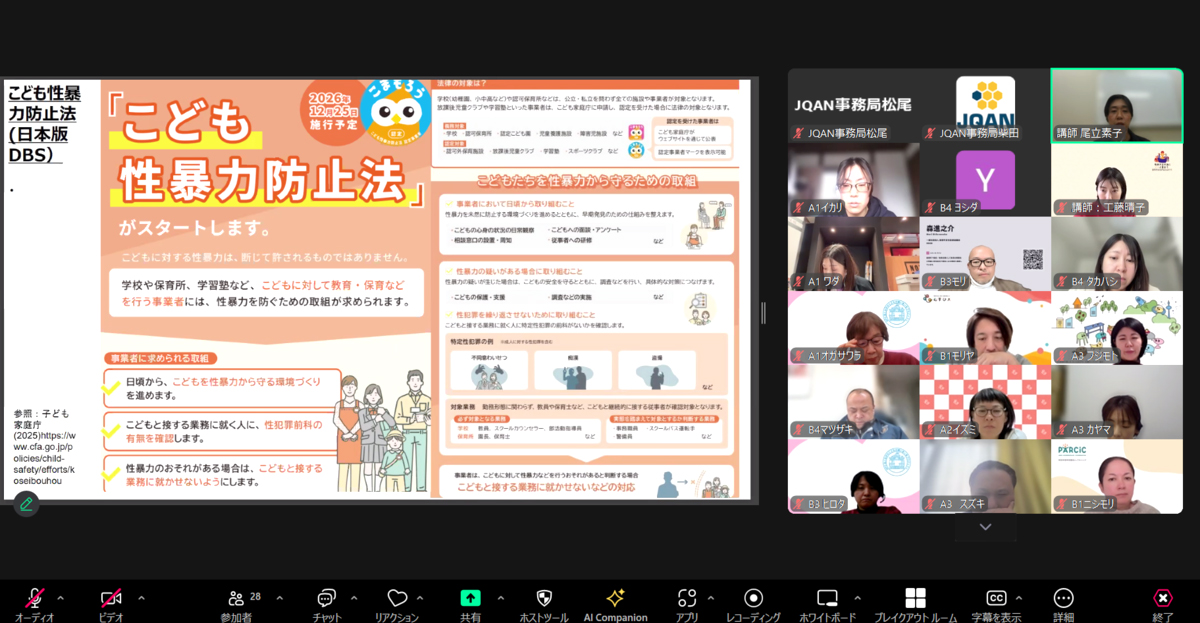Open the リアクション menu

coord(399,600)
